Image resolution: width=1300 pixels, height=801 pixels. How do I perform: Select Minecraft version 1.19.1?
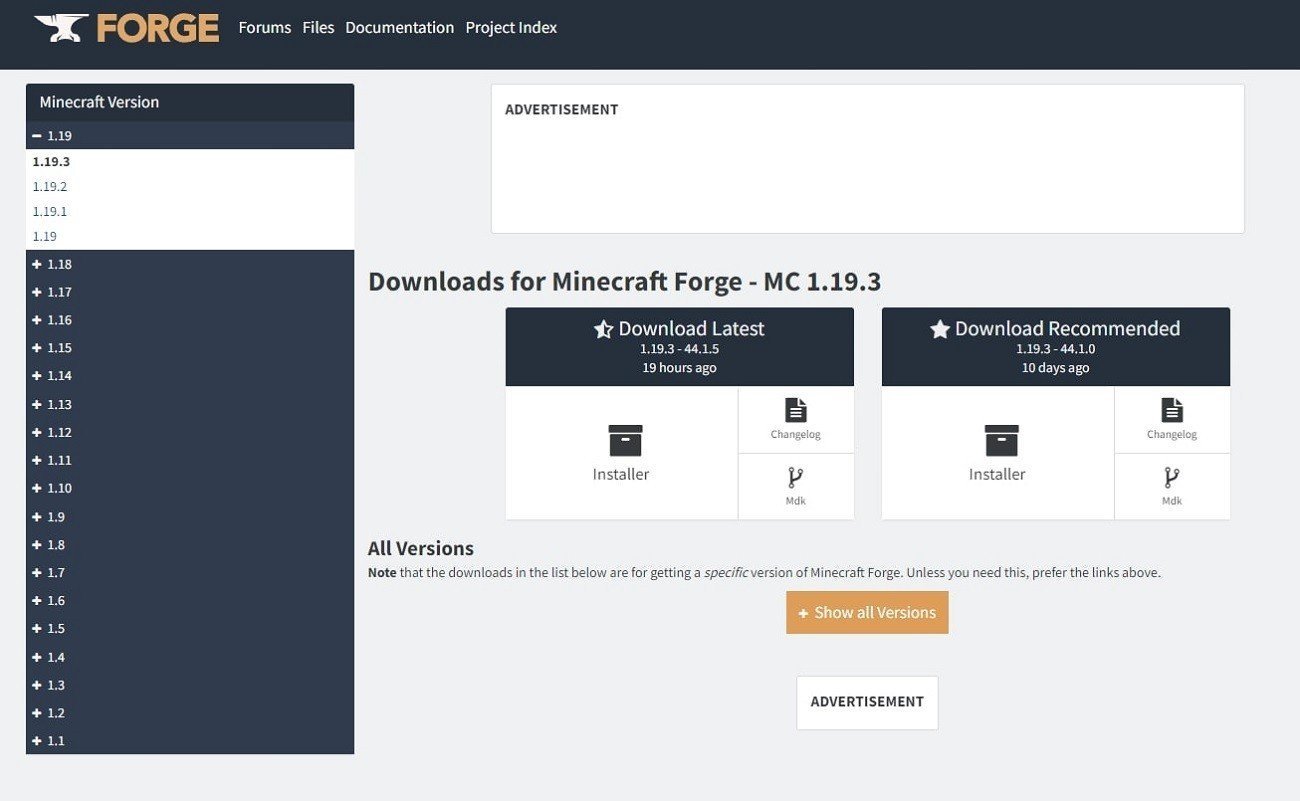tap(50, 211)
